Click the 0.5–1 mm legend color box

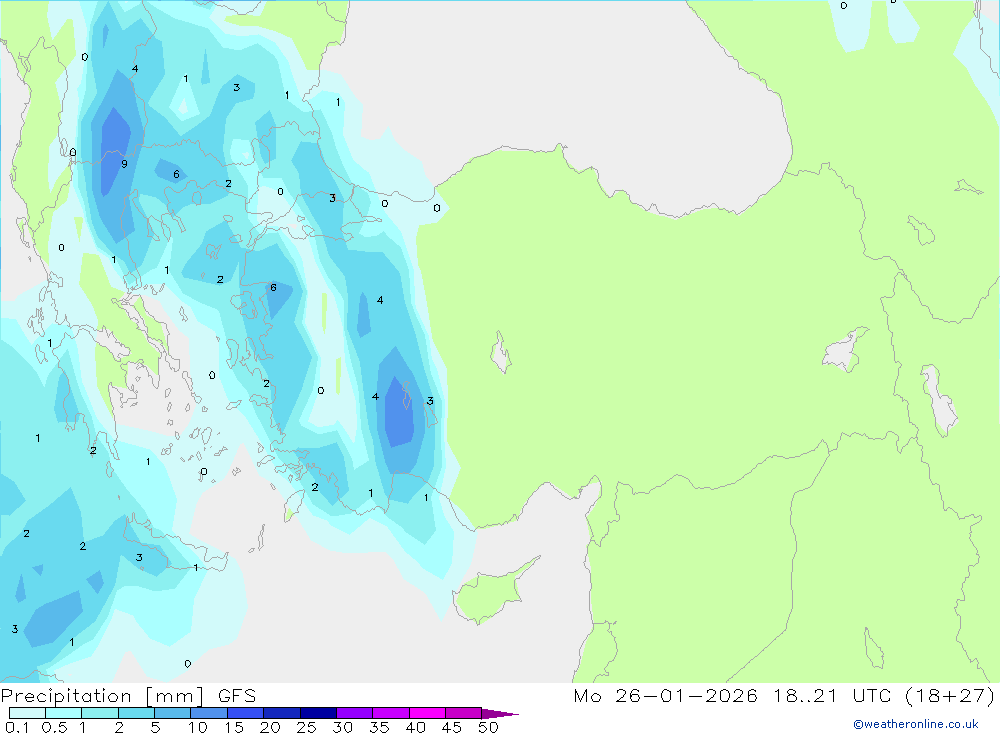pos(63,713)
